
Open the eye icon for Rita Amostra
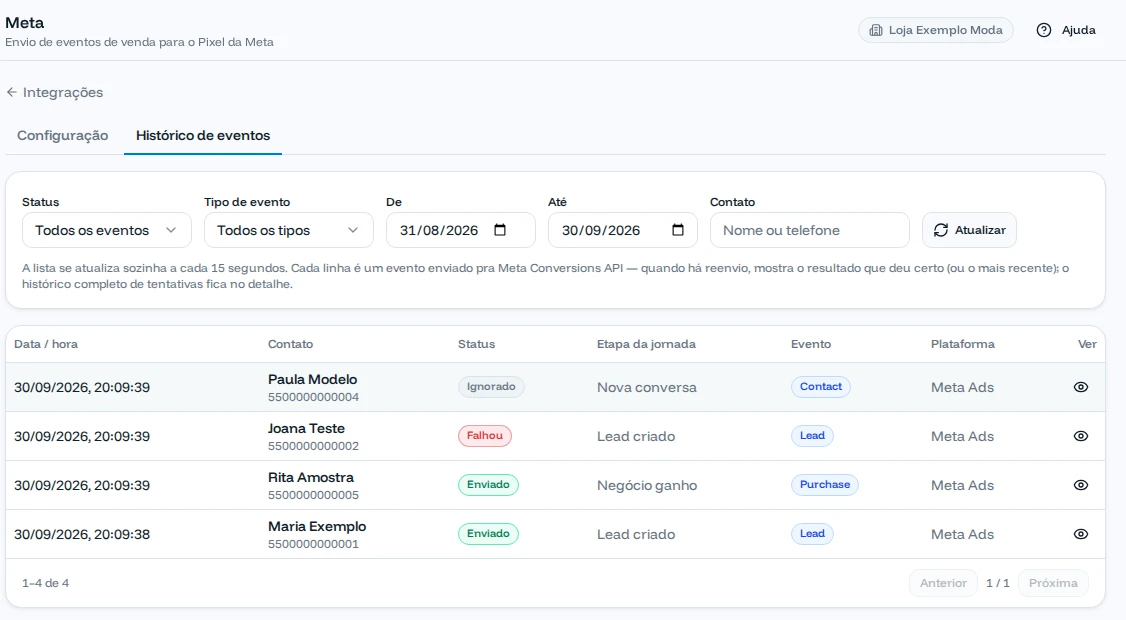pos(1081,485)
